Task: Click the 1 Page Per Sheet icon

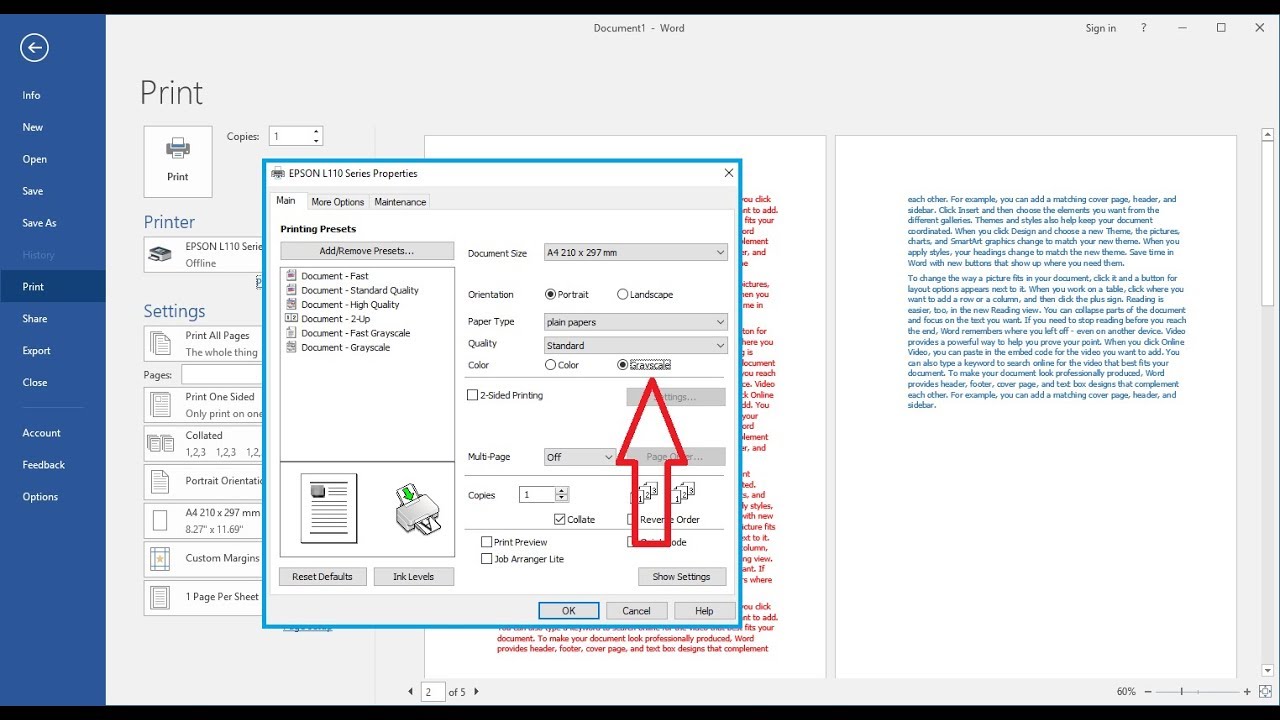Action: tap(160, 597)
